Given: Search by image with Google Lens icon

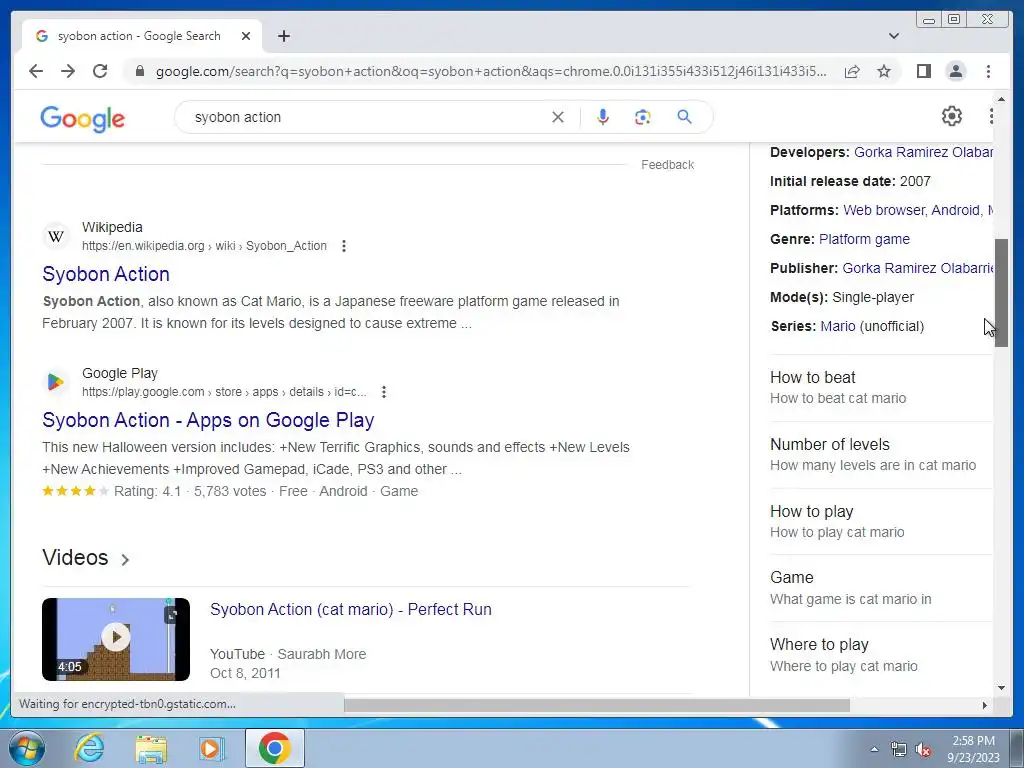Looking at the screenshot, I should 643,117.
